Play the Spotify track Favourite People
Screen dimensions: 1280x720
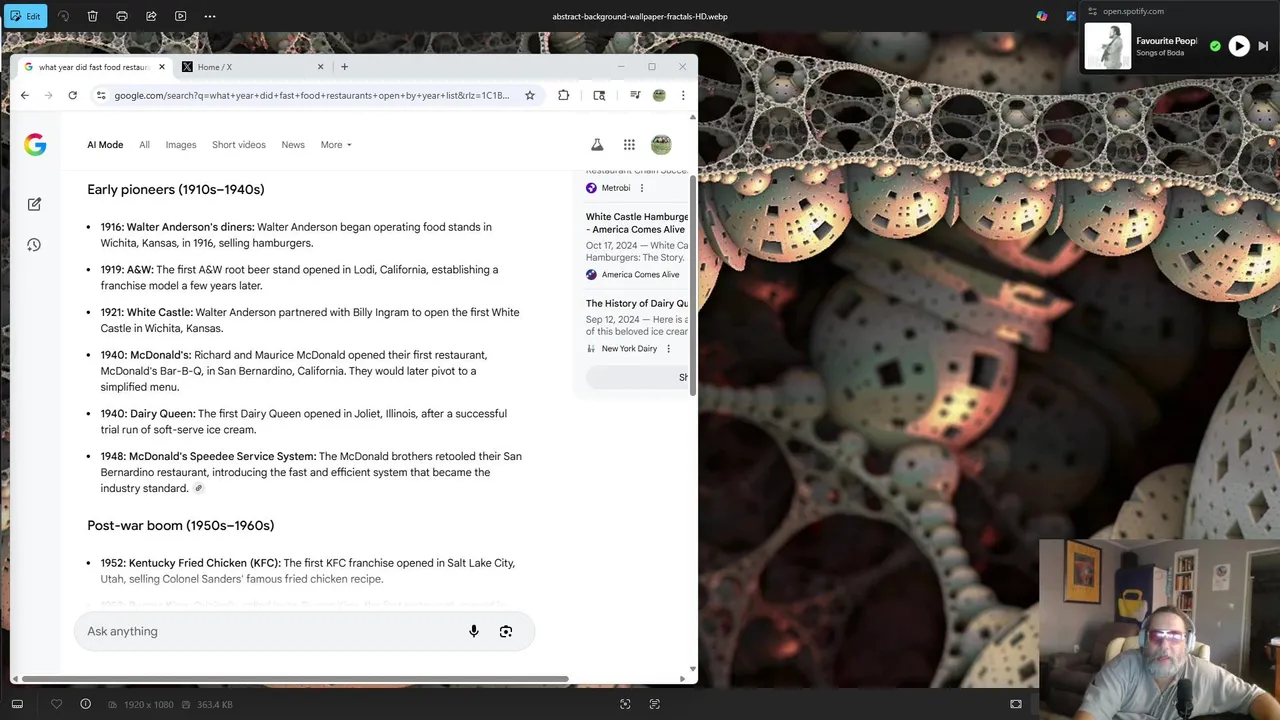click(1239, 46)
